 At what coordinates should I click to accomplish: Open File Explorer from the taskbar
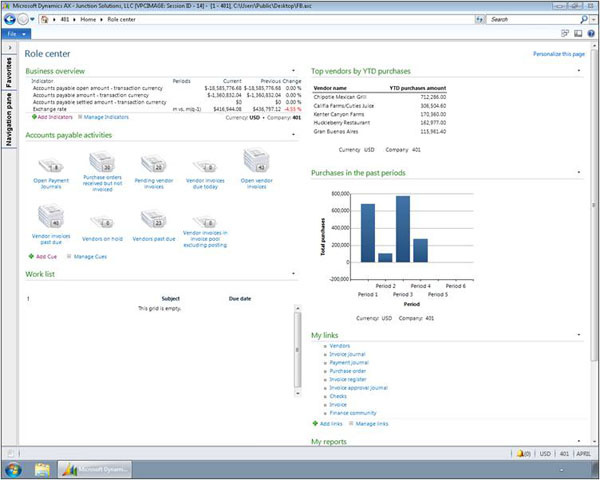pyautogui.click(x=42, y=470)
